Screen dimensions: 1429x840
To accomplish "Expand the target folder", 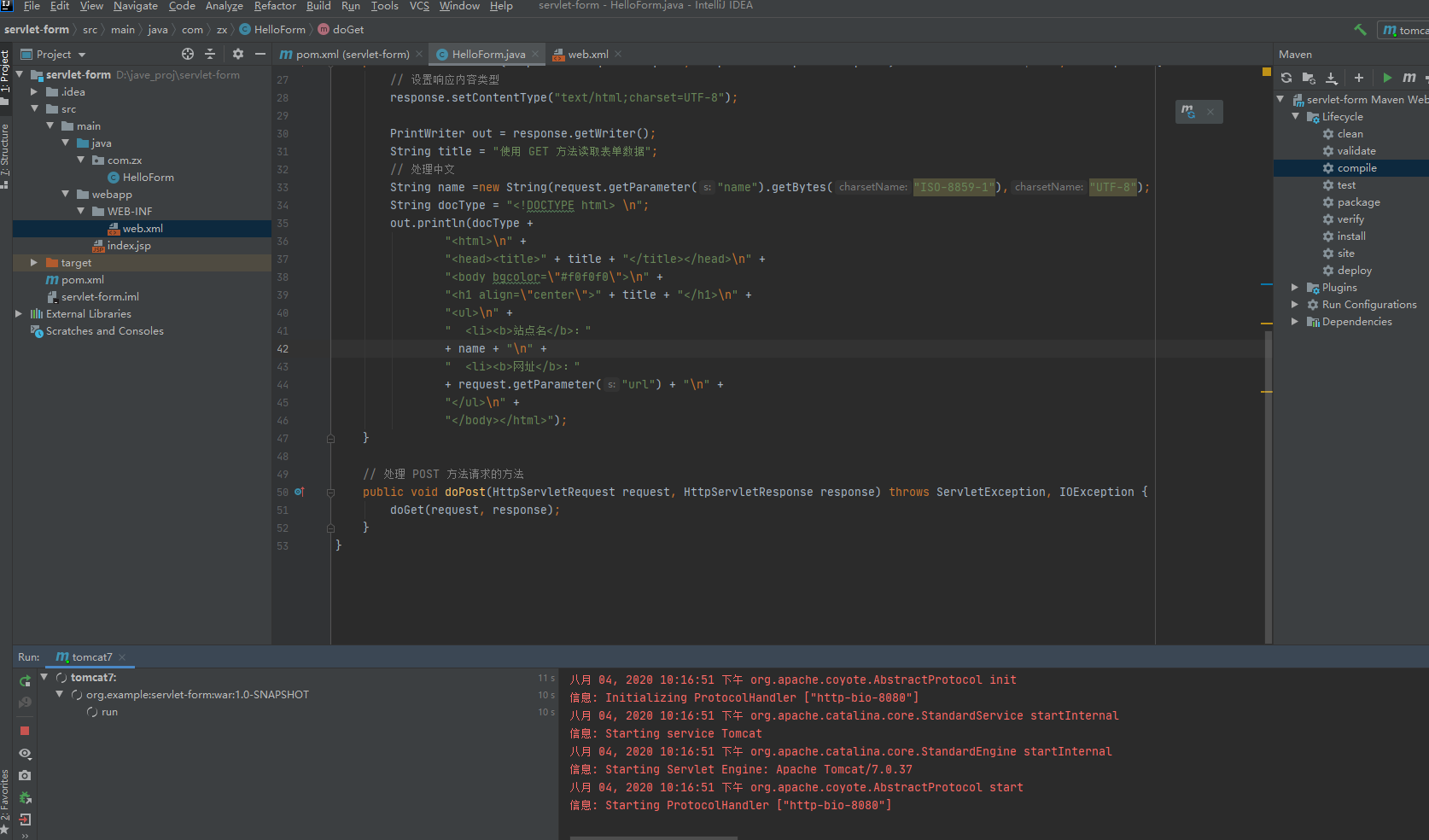I will tap(35, 262).
